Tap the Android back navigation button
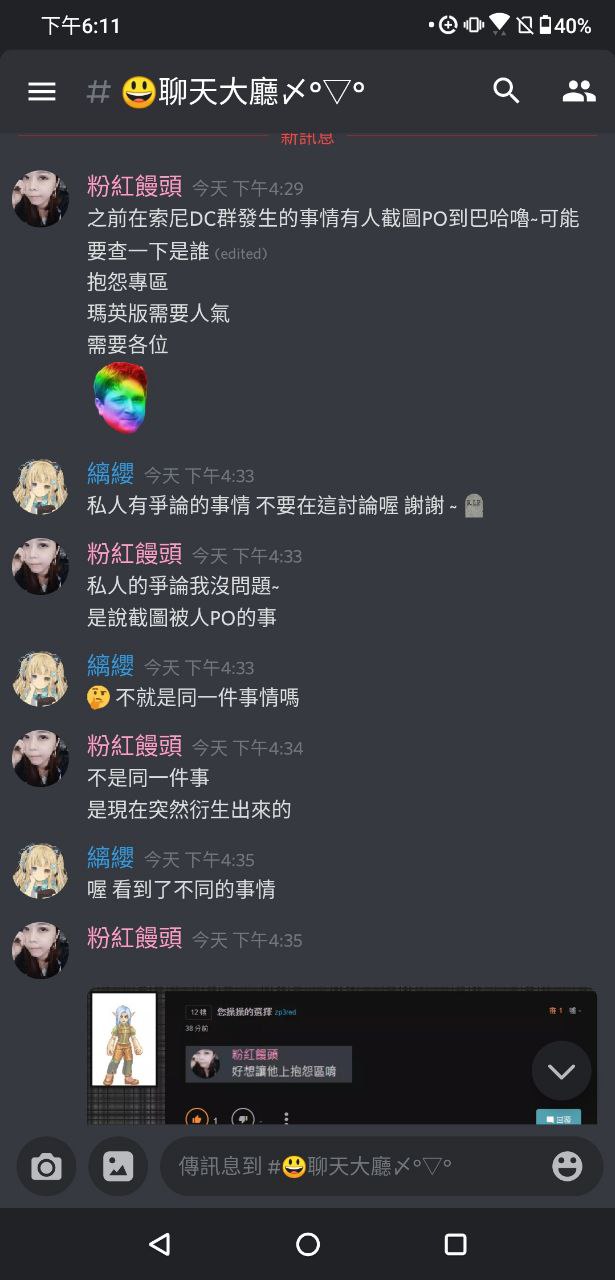 159,1244
